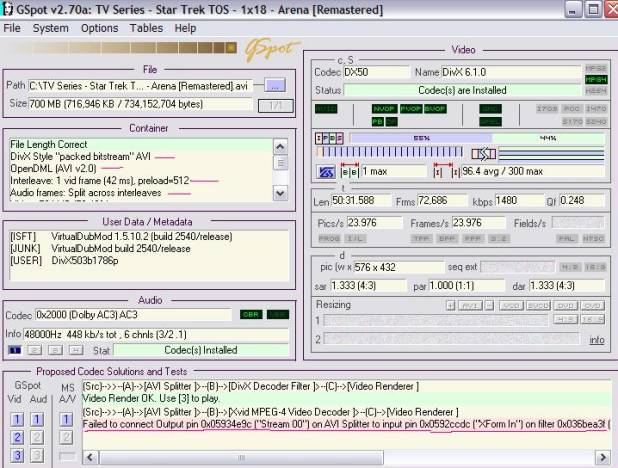Click the browse file button beside Path
618x468 pixels.
coord(275,86)
